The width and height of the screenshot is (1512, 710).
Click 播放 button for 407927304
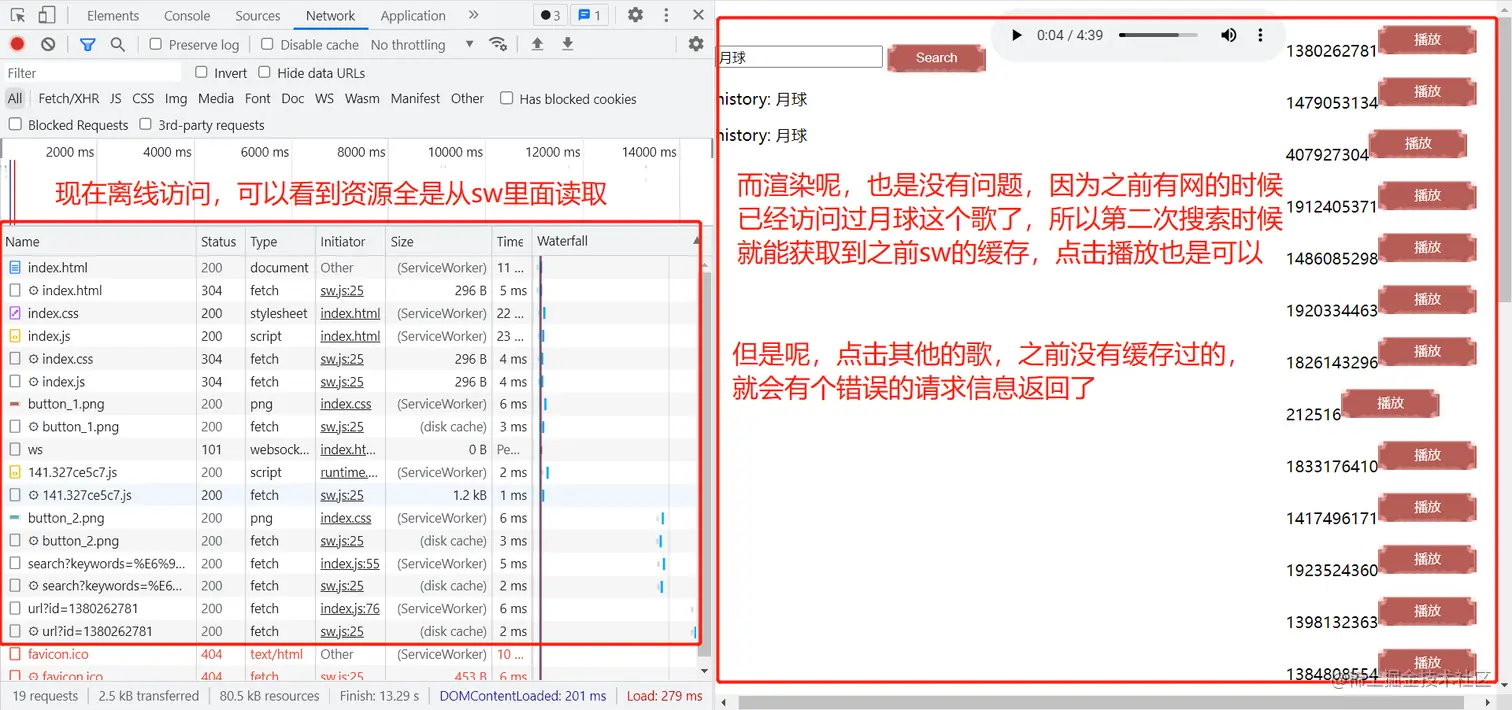tap(1418, 144)
